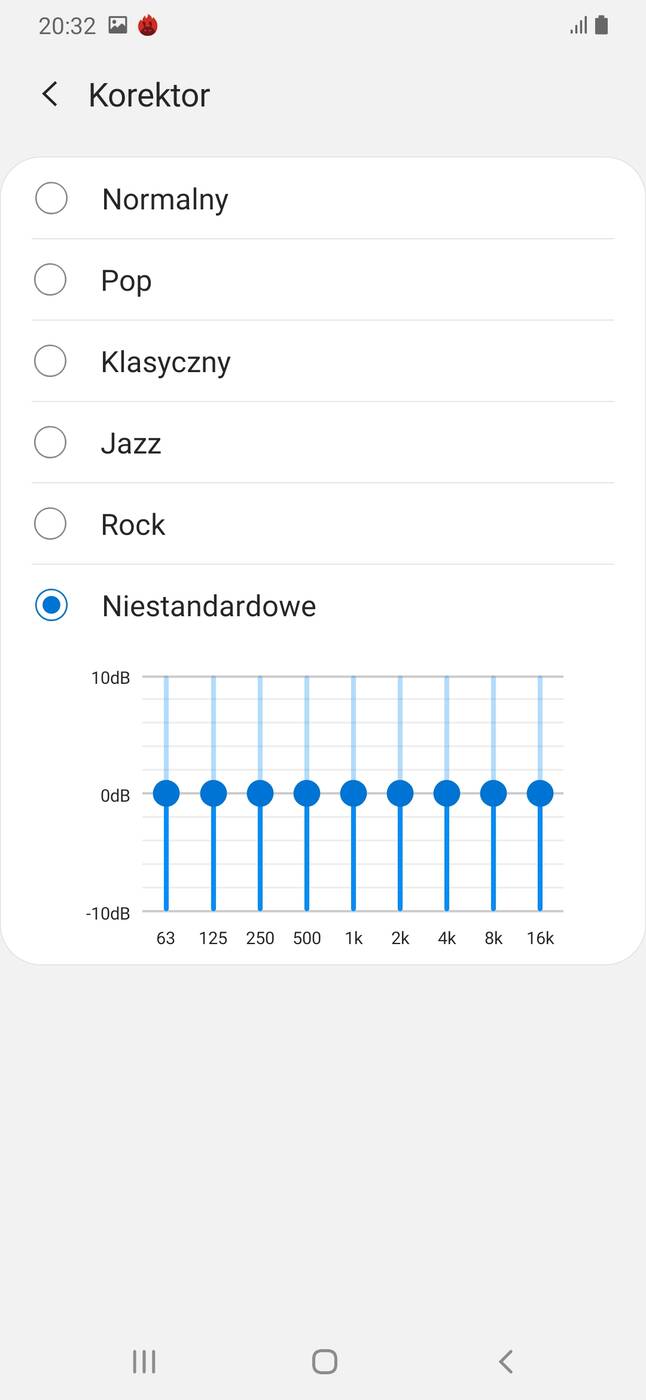
Task: Enable the Rock equalizer preset
Action: (x=51, y=524)
